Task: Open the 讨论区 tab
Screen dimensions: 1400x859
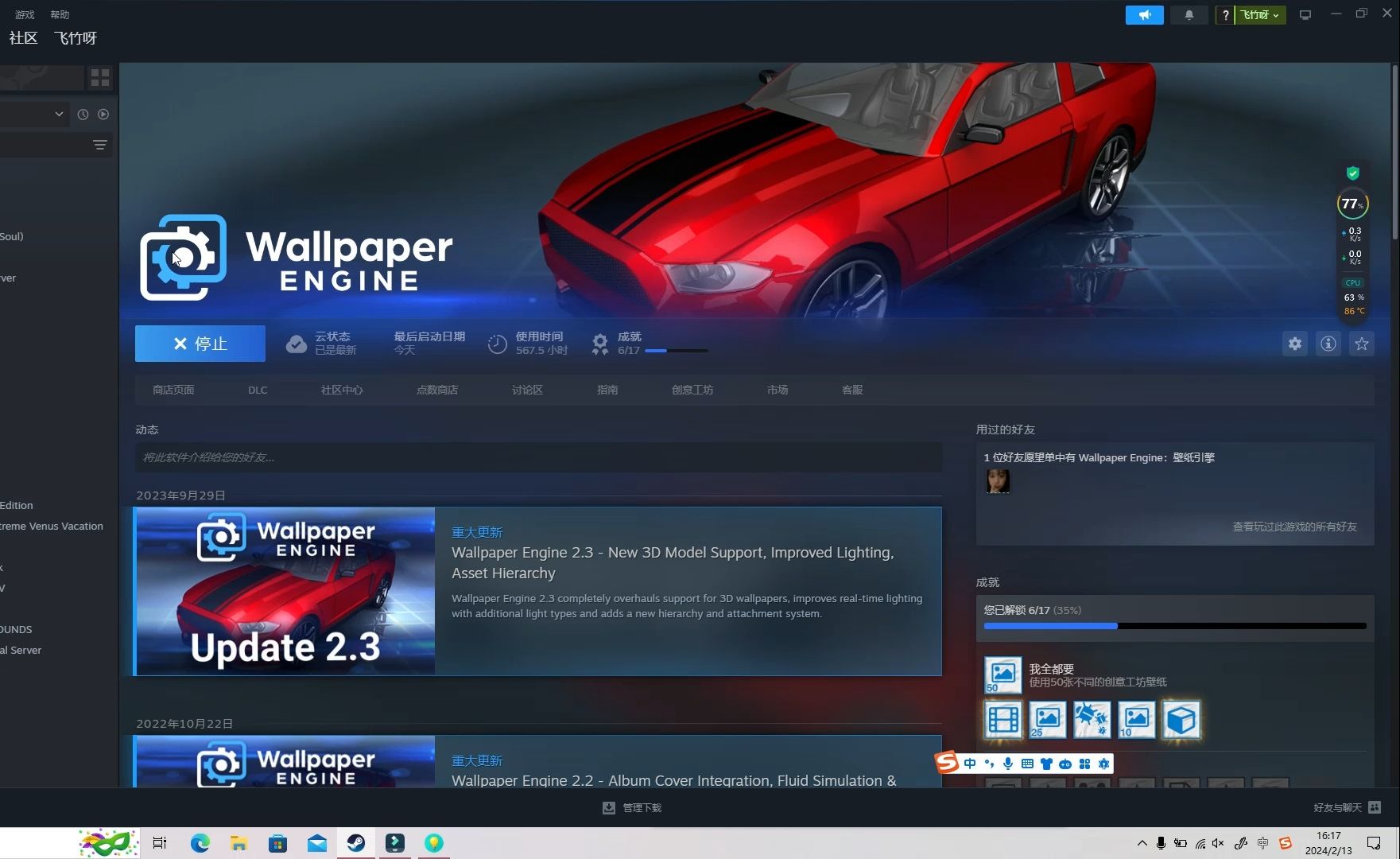Action: point(528,390)
